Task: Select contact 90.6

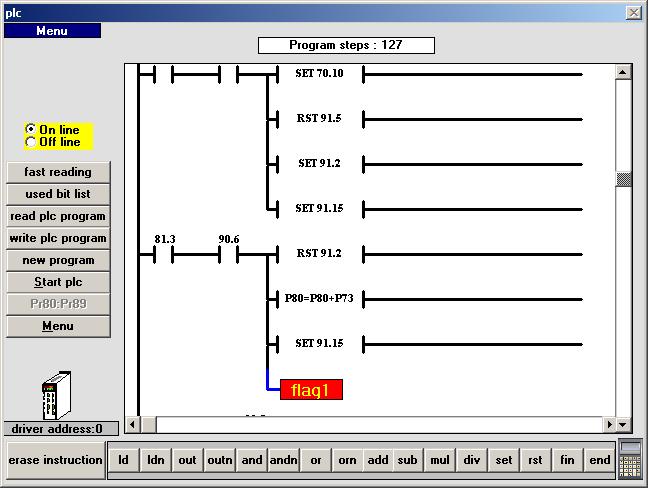Action: tap(229, 250)
